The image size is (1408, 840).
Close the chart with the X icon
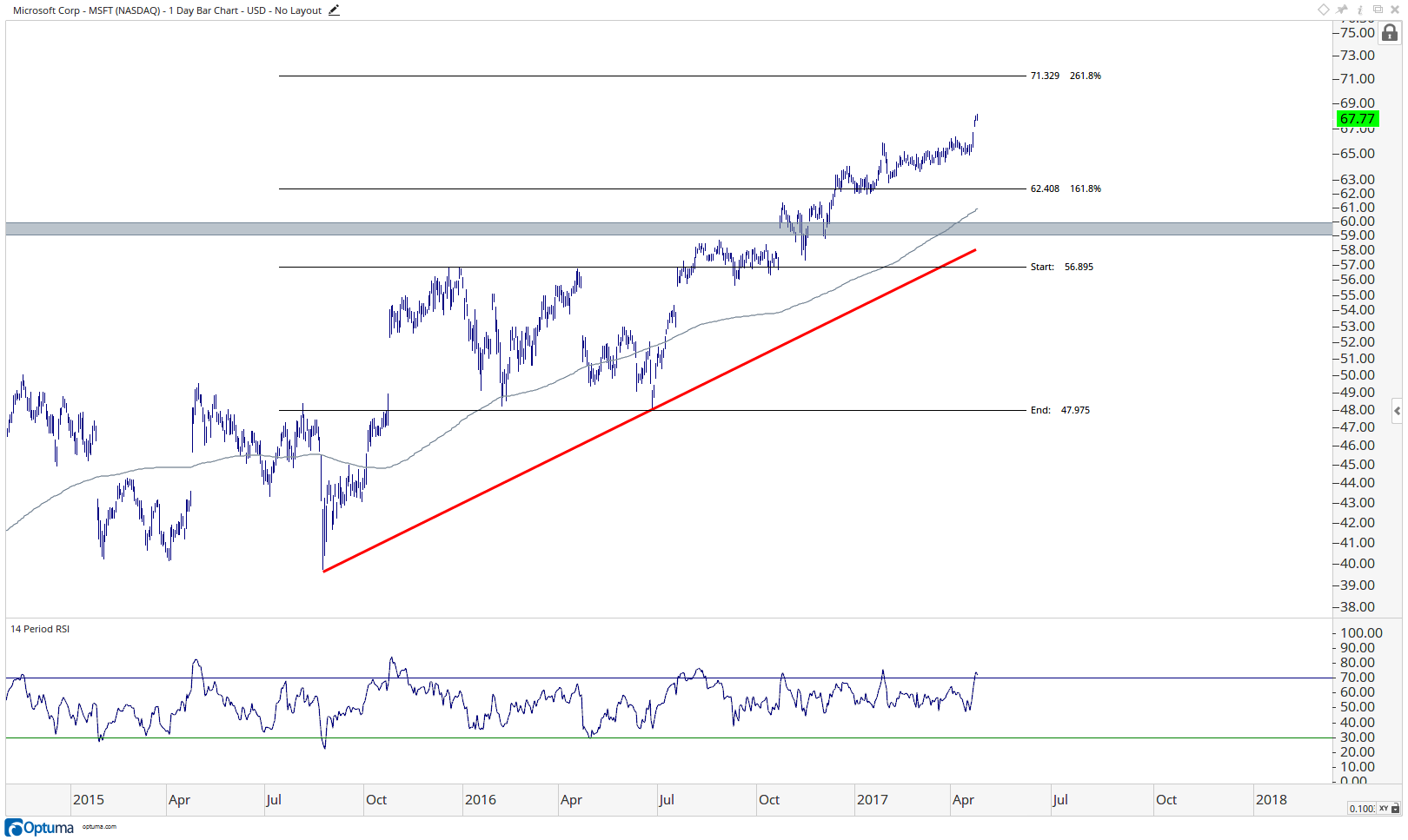point(1395,10)
